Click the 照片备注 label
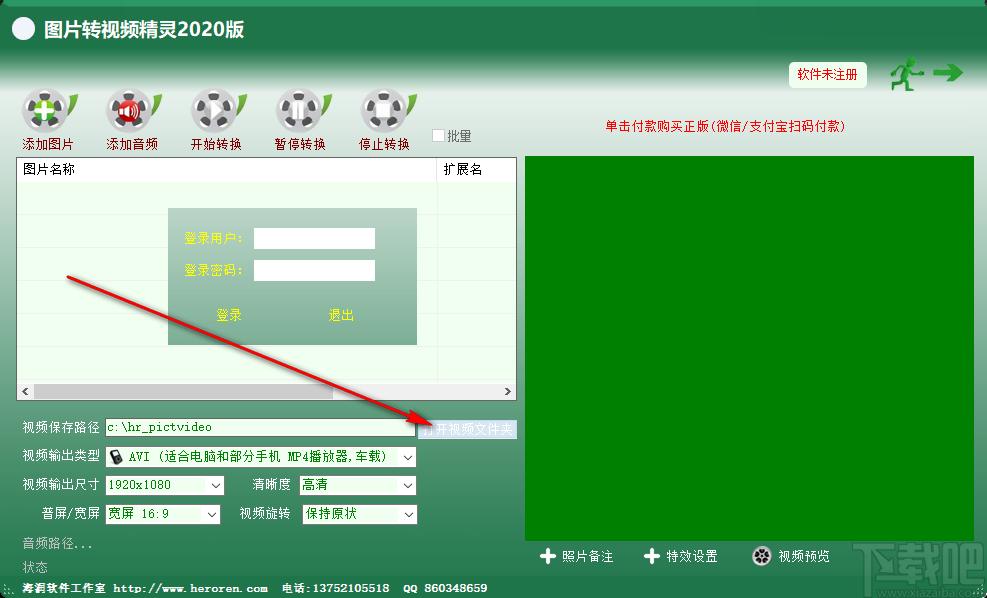Viewport: 987px width, 598px height. coord(587,556)
